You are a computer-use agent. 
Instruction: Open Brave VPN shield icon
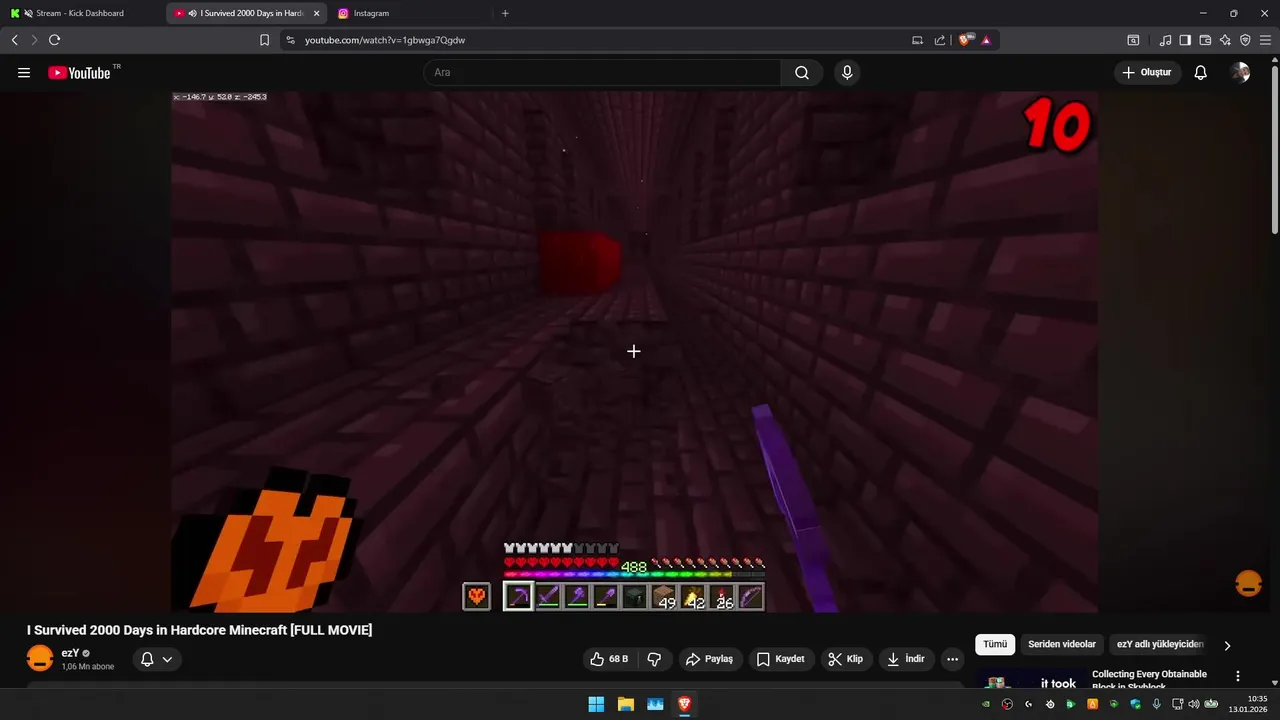pyautogui.click(x=1245, y=40)
